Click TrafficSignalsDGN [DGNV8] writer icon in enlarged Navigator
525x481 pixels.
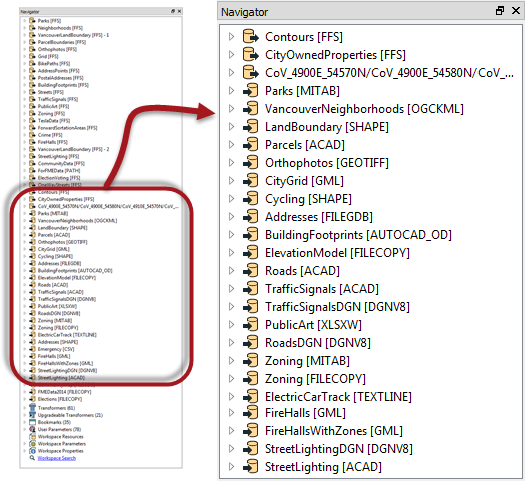[x=250, y=307]
